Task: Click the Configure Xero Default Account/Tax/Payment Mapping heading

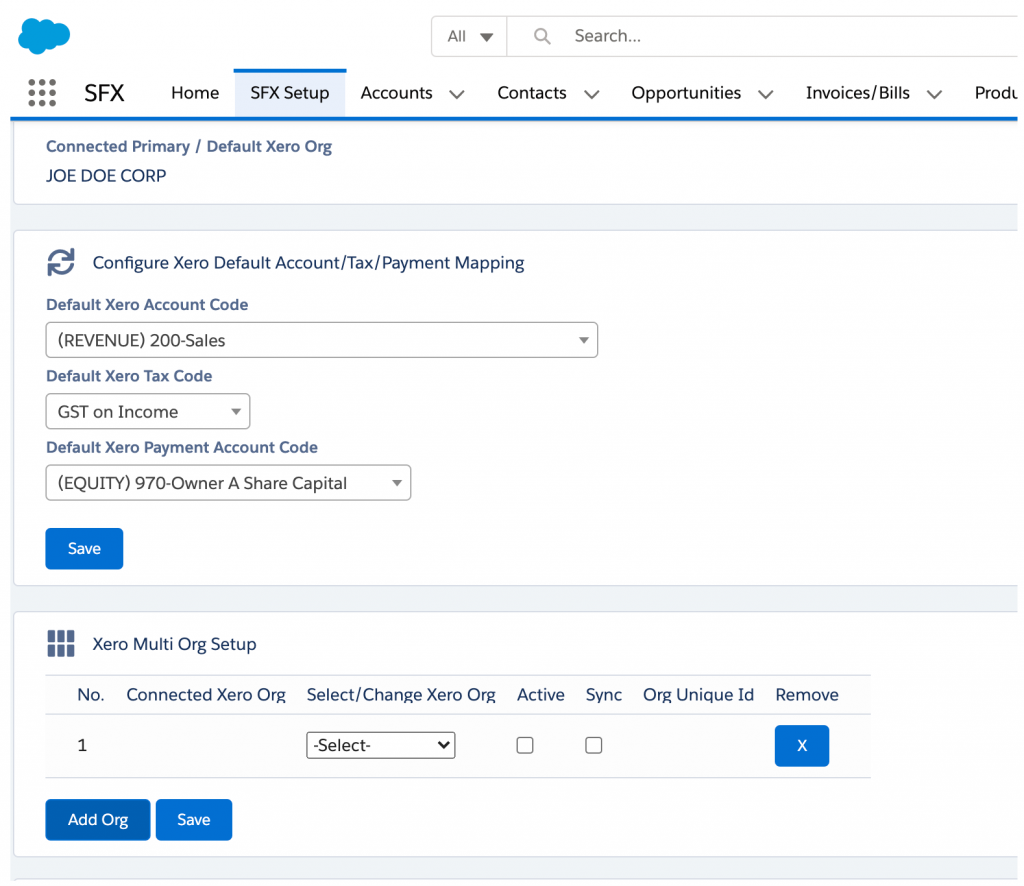Action: point(308,262)
